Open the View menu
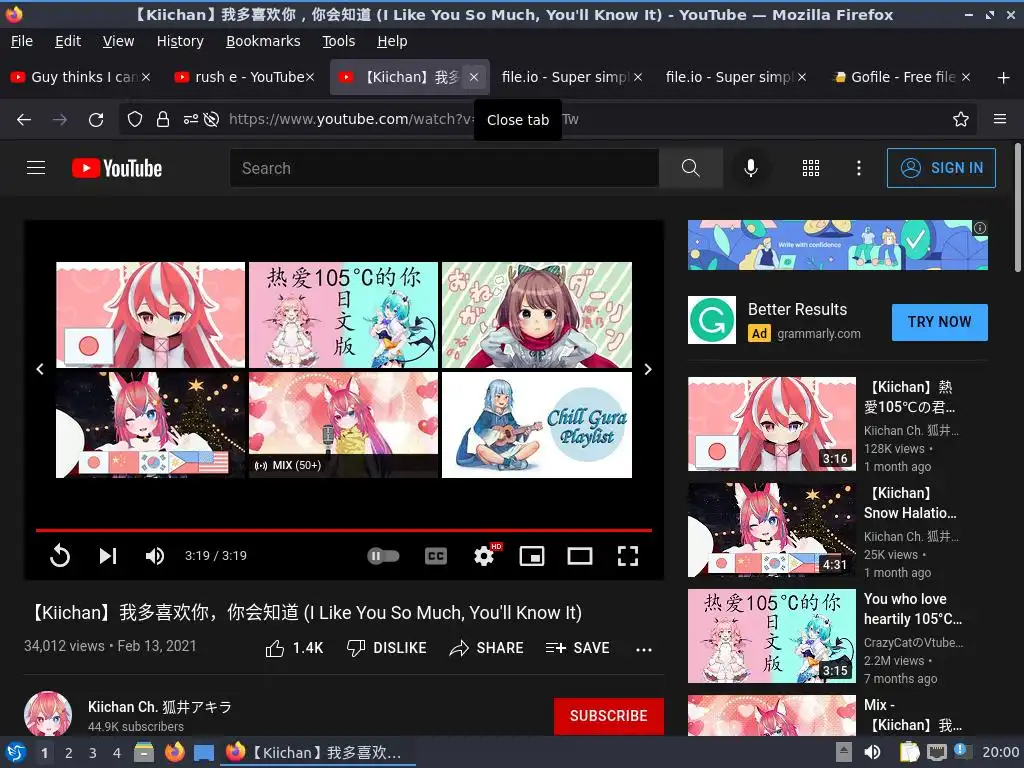Viewport: 1024px width, 768px height. (x=118, y=41)
